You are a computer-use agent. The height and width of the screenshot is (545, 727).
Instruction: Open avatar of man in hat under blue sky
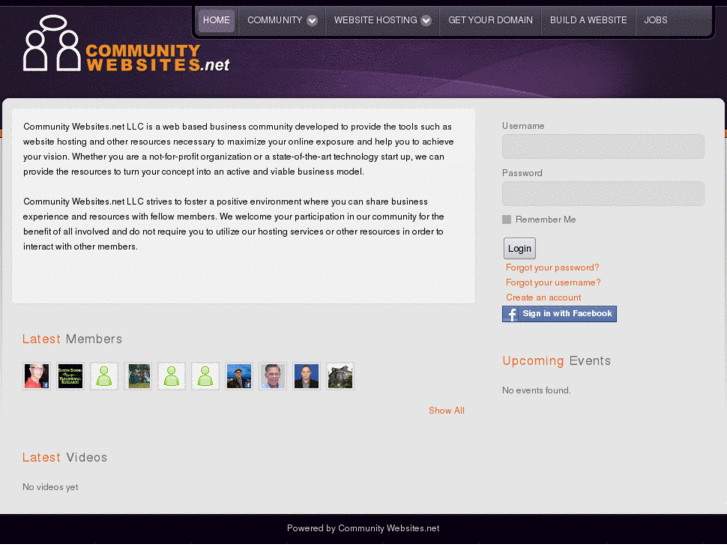pos(239,376)
